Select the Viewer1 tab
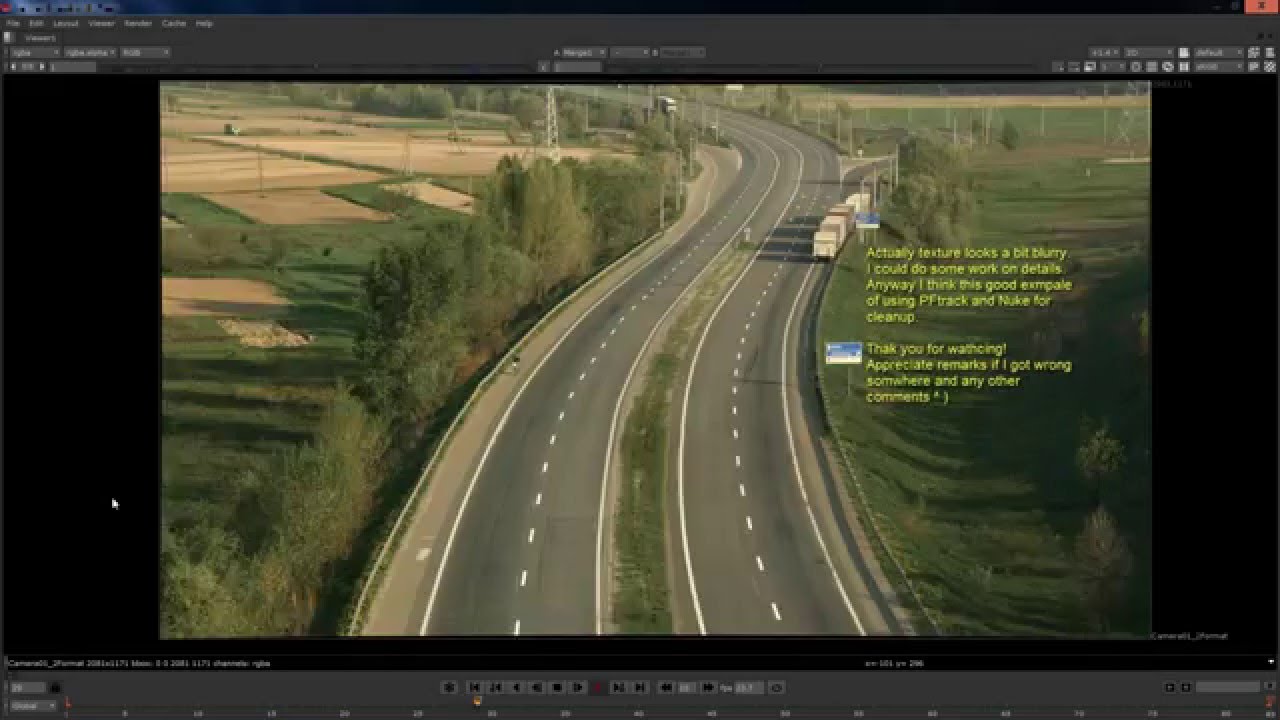The height and width of the screenshot is (720, 1280). (40, 38)
